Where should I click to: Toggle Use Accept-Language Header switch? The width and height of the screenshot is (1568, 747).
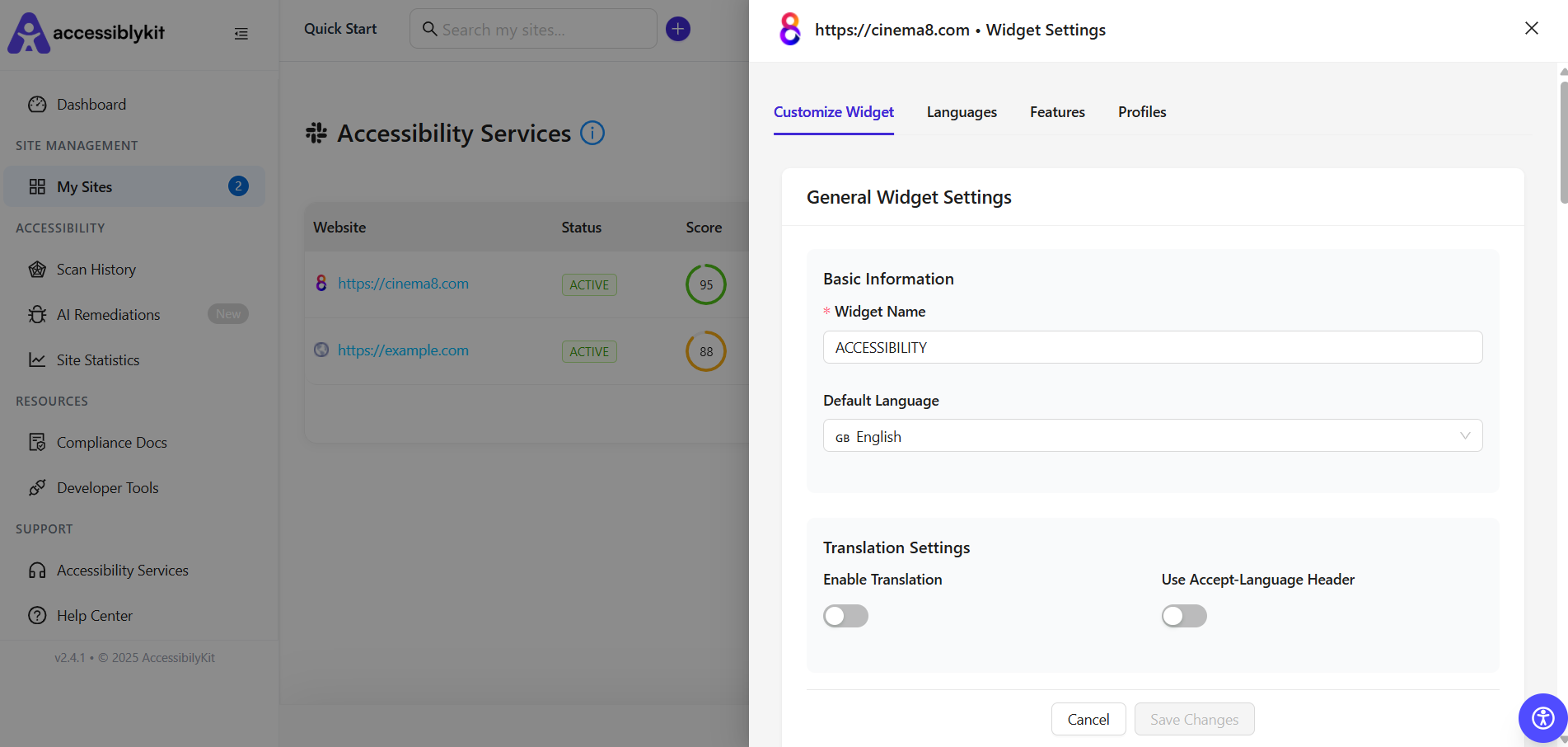pyautogui.click(x=1184, y=616)
